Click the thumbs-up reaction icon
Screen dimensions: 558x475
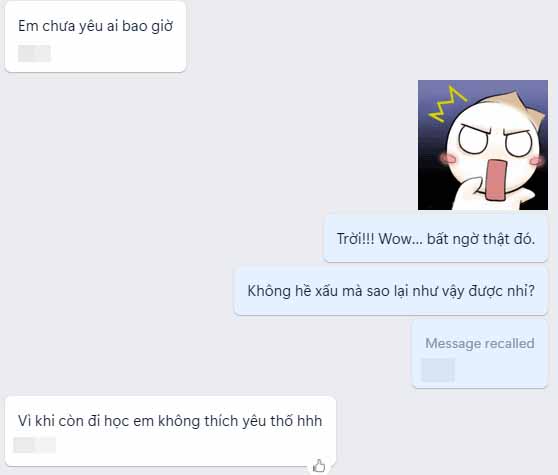(319, 465)
